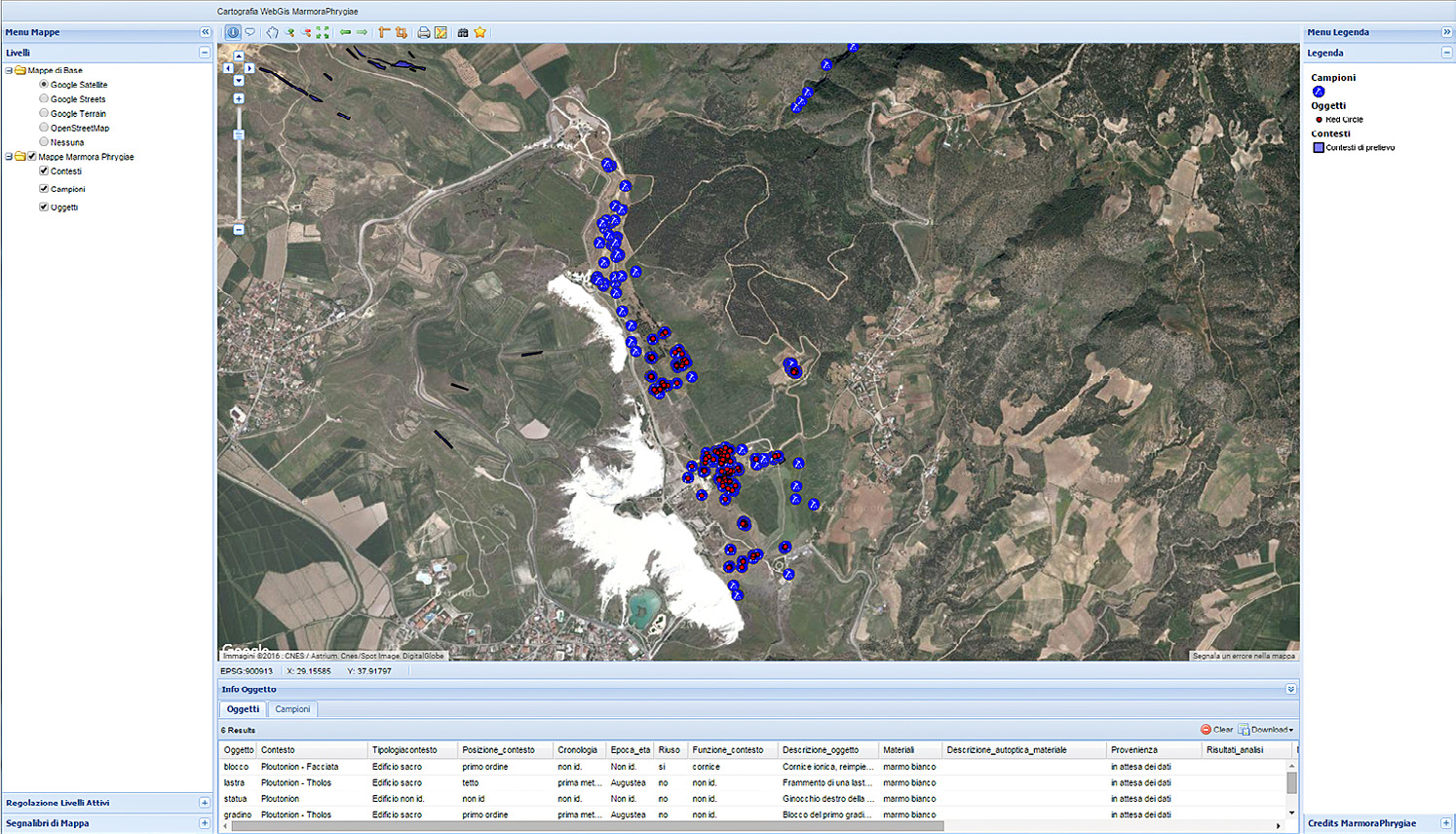Screen dimensions: 1456x834
Task: Select the measure distance tool
Action: pyautogui.click(x=384, y=32)
